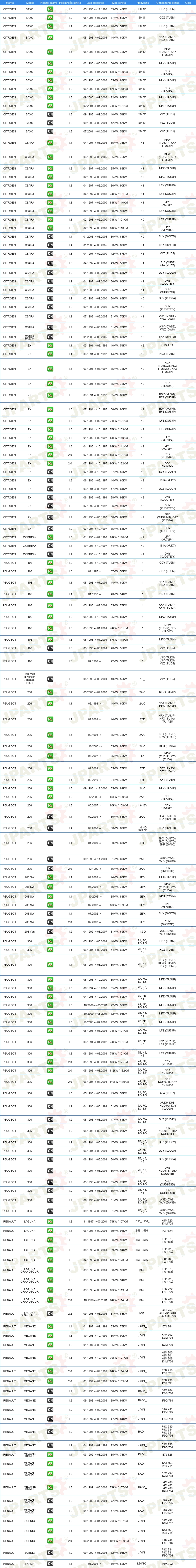Click the Lata produkcji column header
The image size is (196, 1568).
tap(95, 3)
